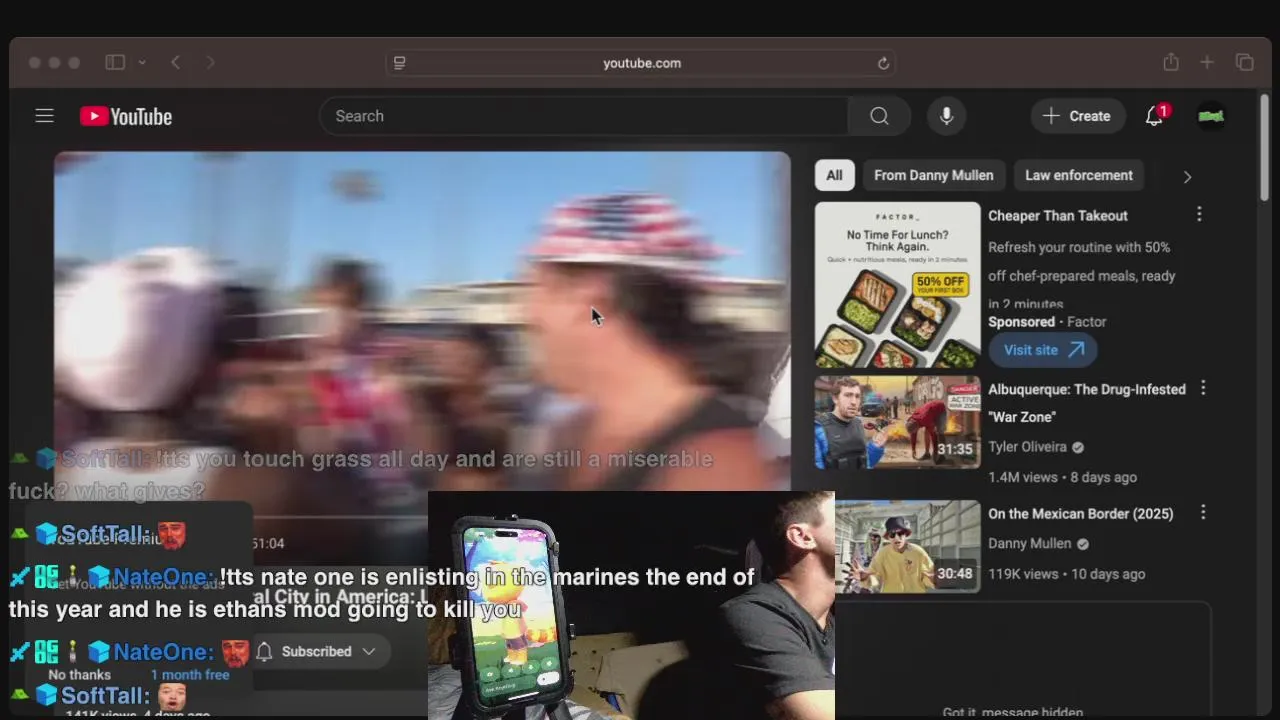This screenshot has width=1280, height=720.
Task: Open a new Safari tab
Action: coord(1207,62)
